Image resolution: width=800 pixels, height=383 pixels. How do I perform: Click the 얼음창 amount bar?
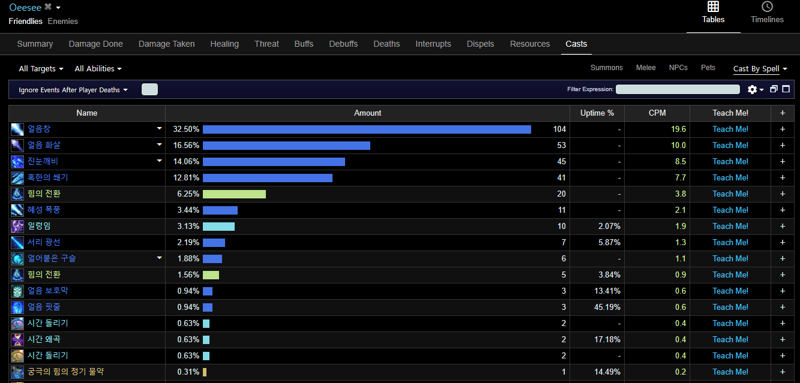(367, 130)
